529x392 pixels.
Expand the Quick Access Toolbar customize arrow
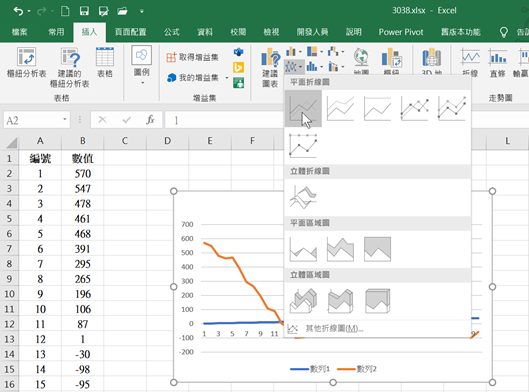[142, 11]
